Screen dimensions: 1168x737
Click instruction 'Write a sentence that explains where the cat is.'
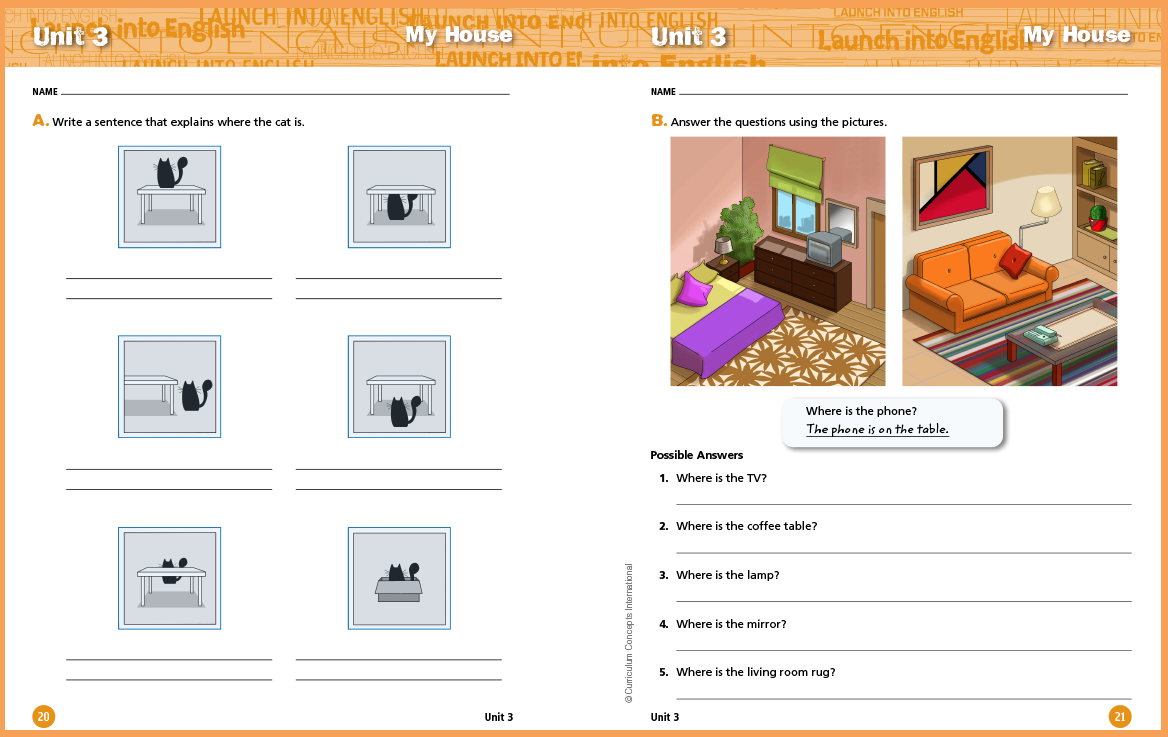[178, 122]
